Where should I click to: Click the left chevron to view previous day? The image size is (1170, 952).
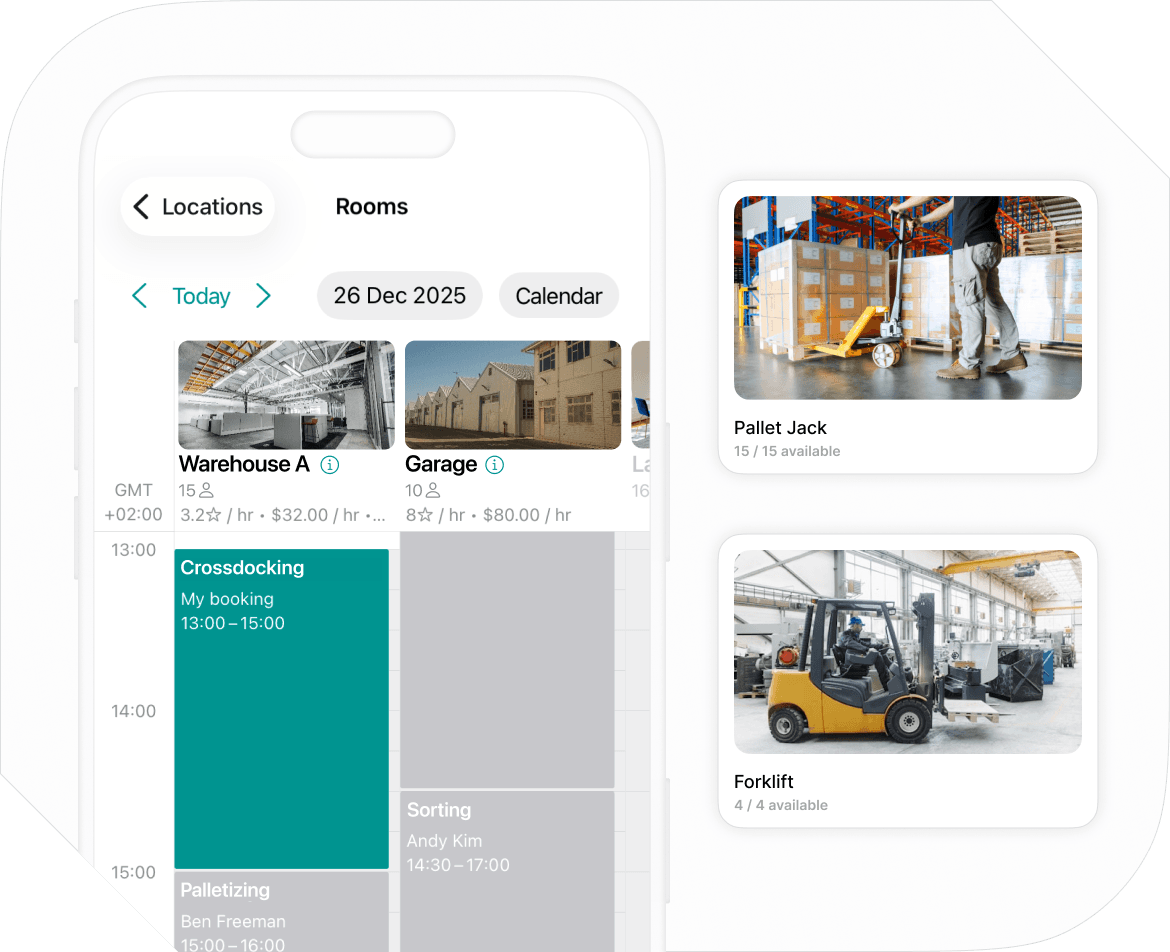click(x=140, y=296)
